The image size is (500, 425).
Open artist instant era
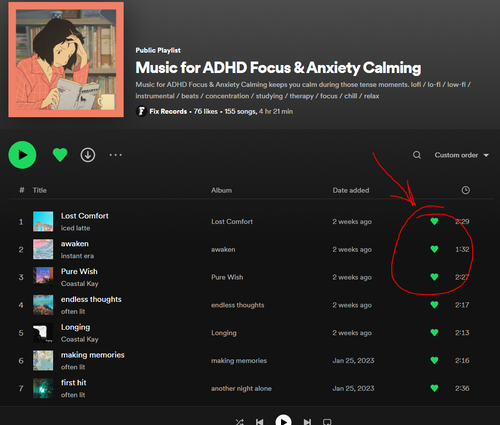tap(77, 256)
